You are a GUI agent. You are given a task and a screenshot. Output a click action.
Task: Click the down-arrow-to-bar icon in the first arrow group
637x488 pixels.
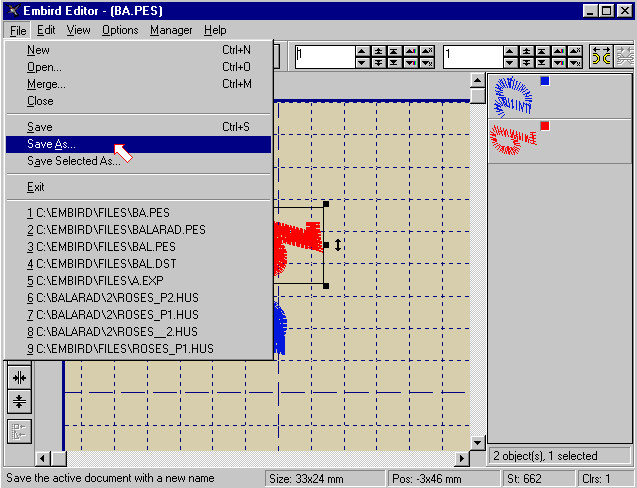click(394, 63)
